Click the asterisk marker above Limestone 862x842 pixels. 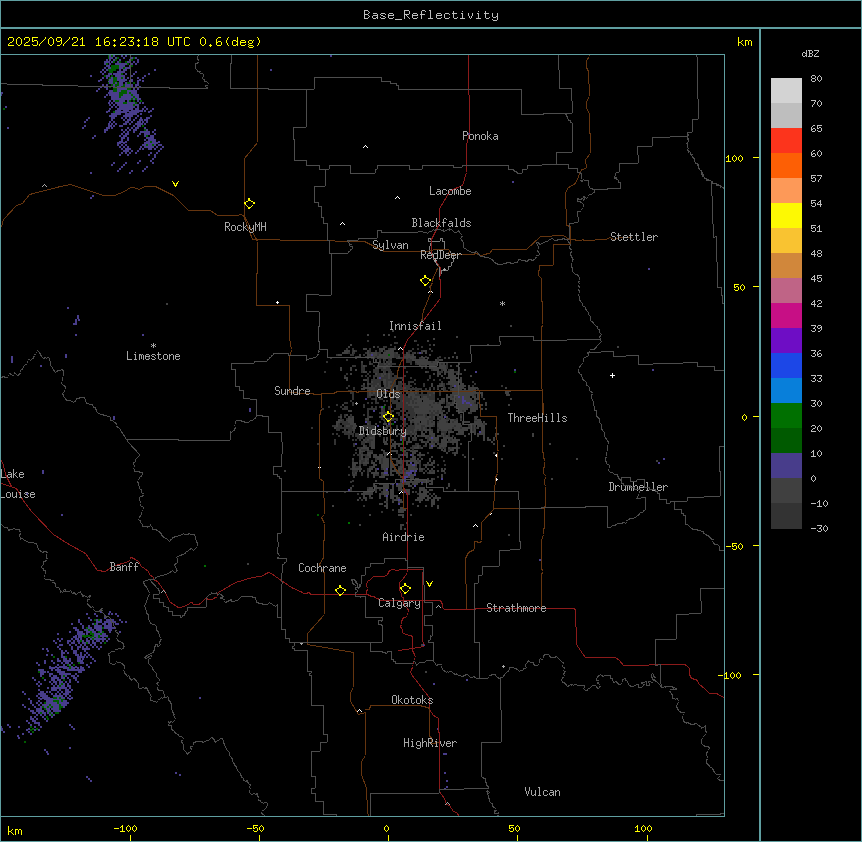pyautogui.click(x=153, y=345)
